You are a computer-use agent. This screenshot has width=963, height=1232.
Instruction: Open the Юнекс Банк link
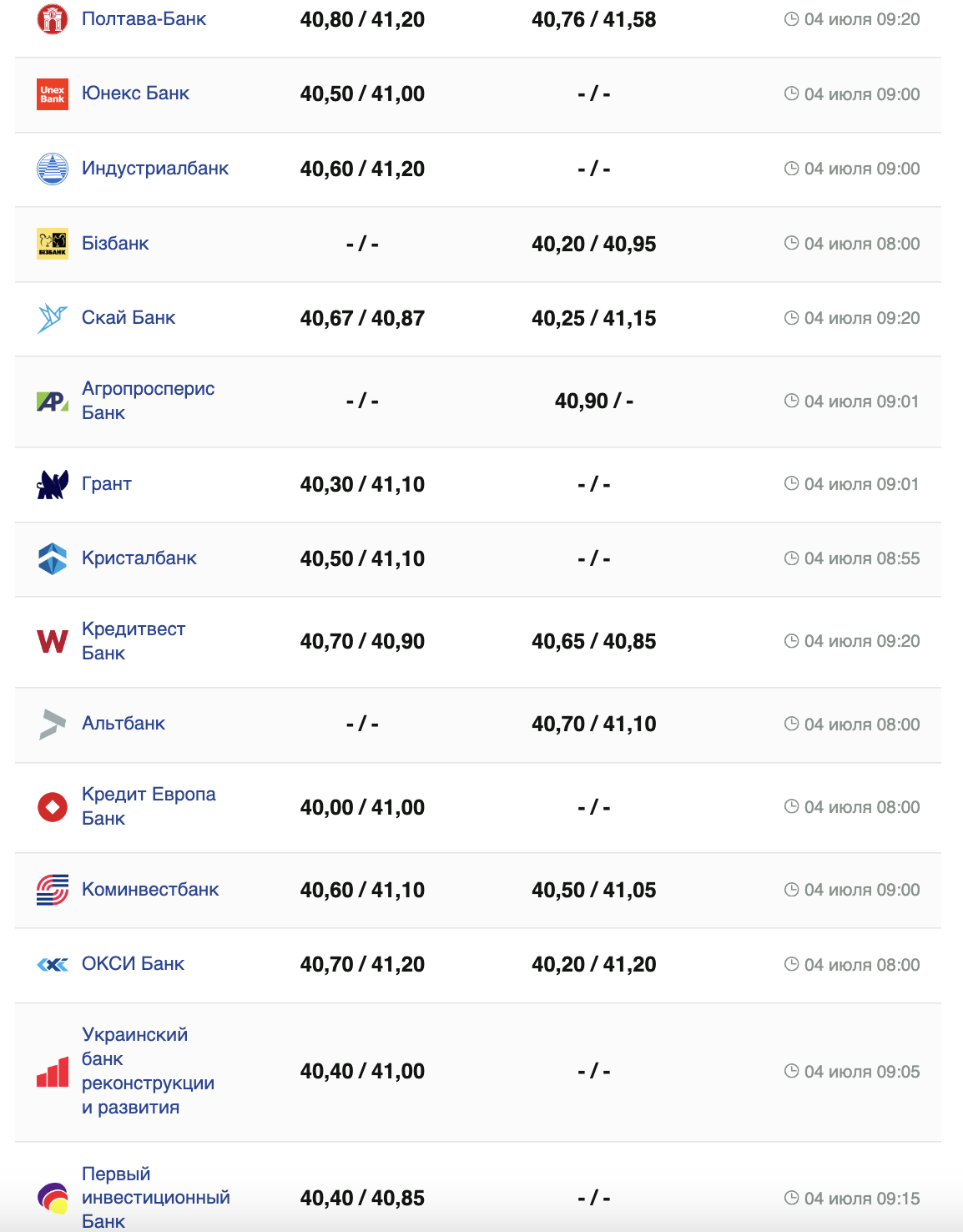pos(135,93)
